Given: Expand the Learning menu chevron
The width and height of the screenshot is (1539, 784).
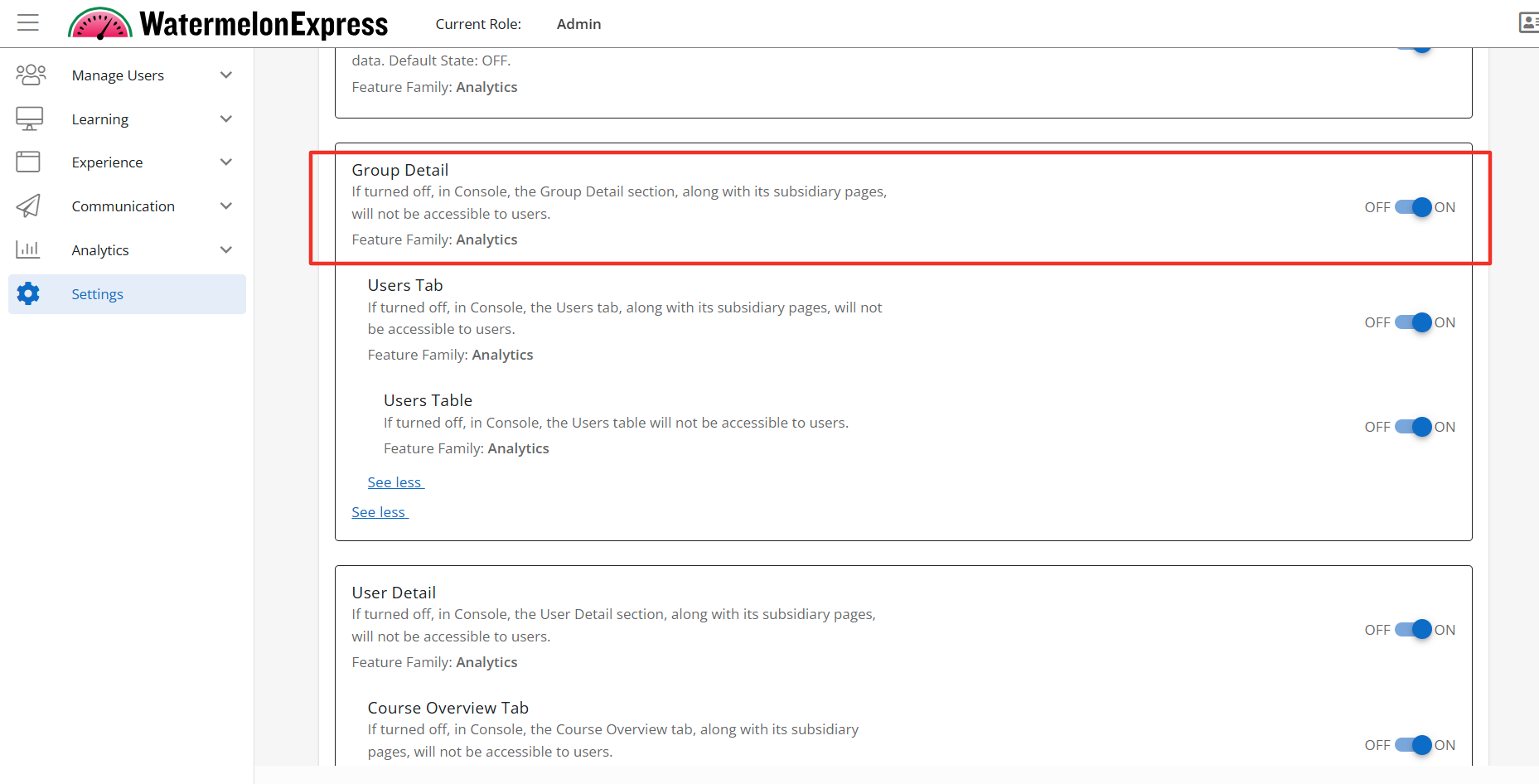Looking at the screenshot, I should click(225, 119).
